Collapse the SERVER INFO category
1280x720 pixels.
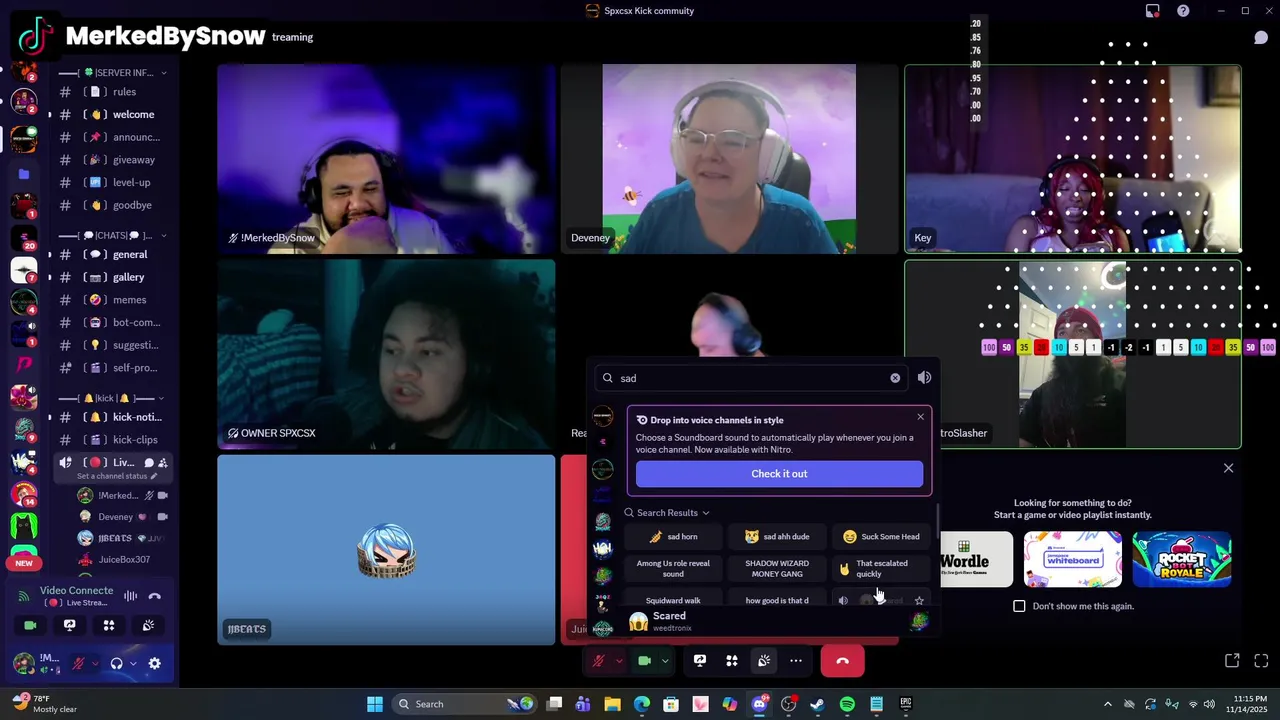pyautogui.click(x=112, y=72)
